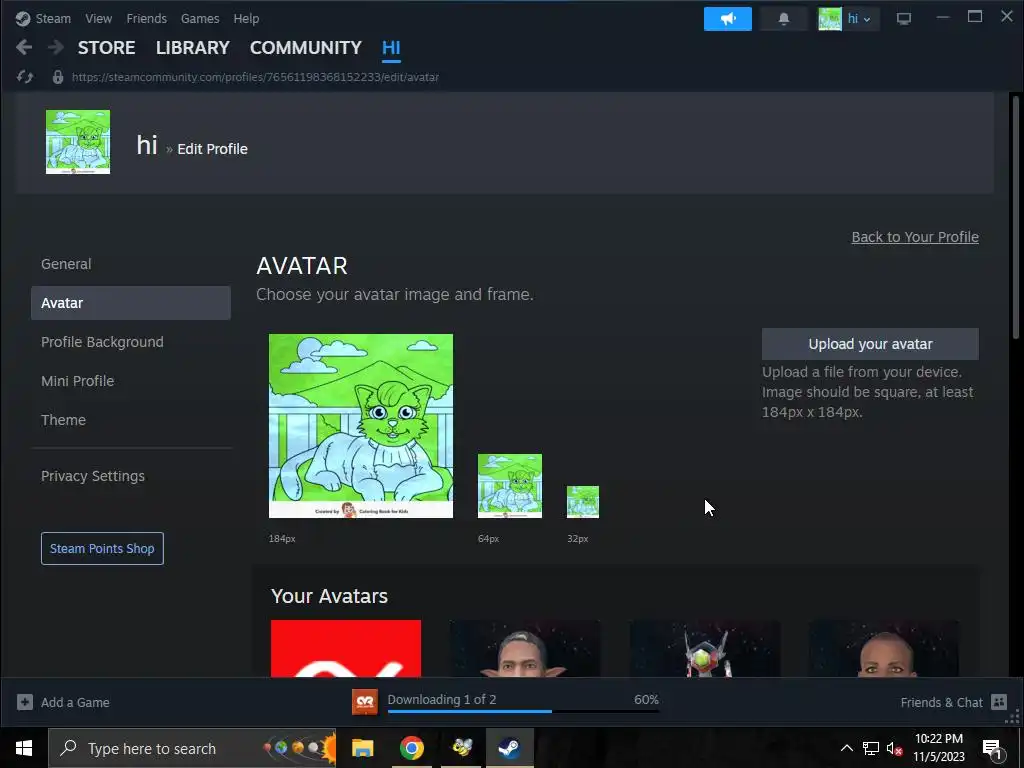Click the Steam taskbar icon
Screen dimensions: 1024x768
click(510, 748)
